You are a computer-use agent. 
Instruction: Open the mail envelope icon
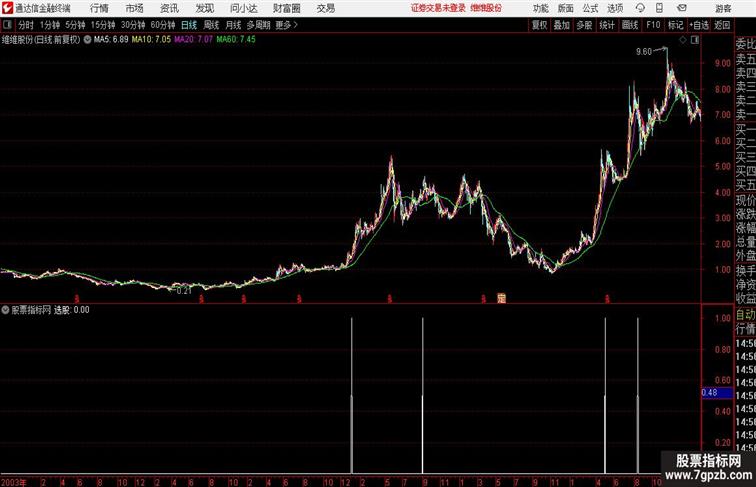tap(682, 8)
